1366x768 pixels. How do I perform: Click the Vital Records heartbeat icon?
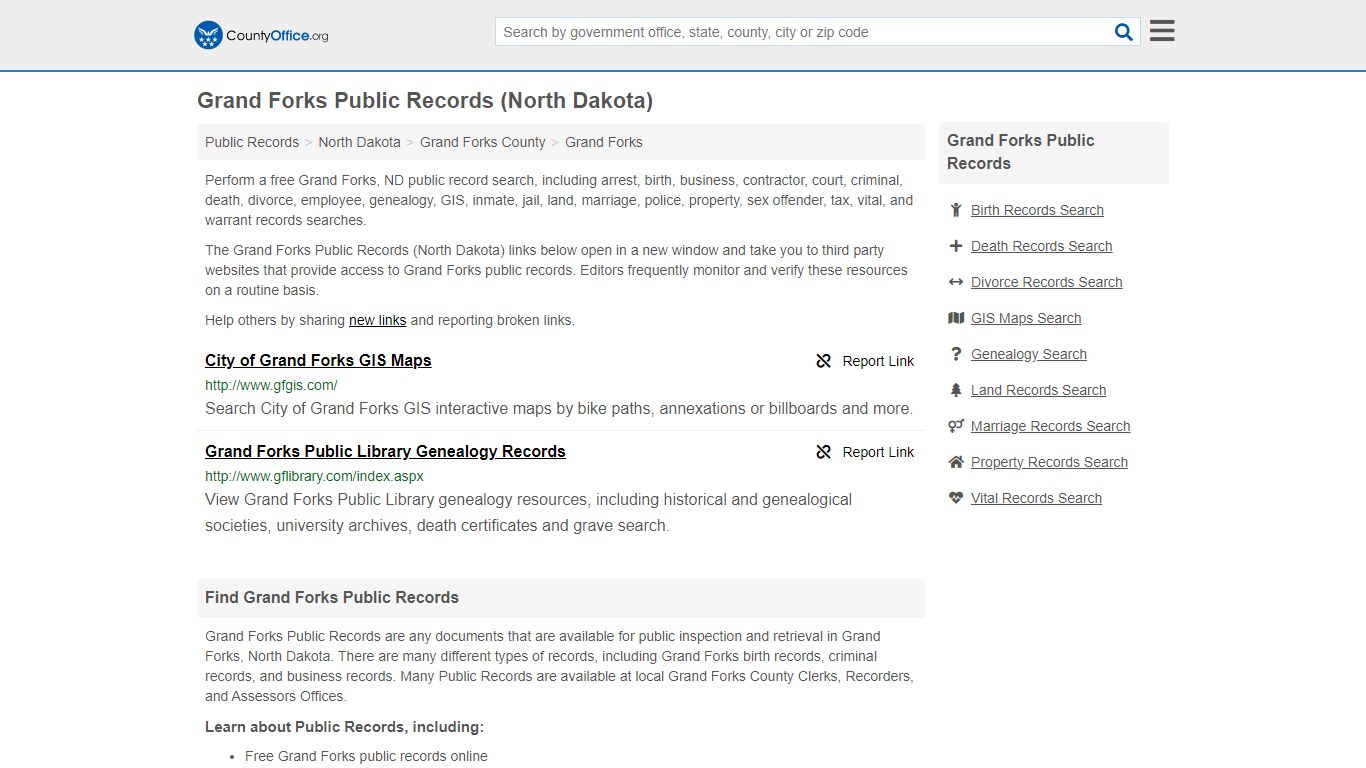coord(956,498)
